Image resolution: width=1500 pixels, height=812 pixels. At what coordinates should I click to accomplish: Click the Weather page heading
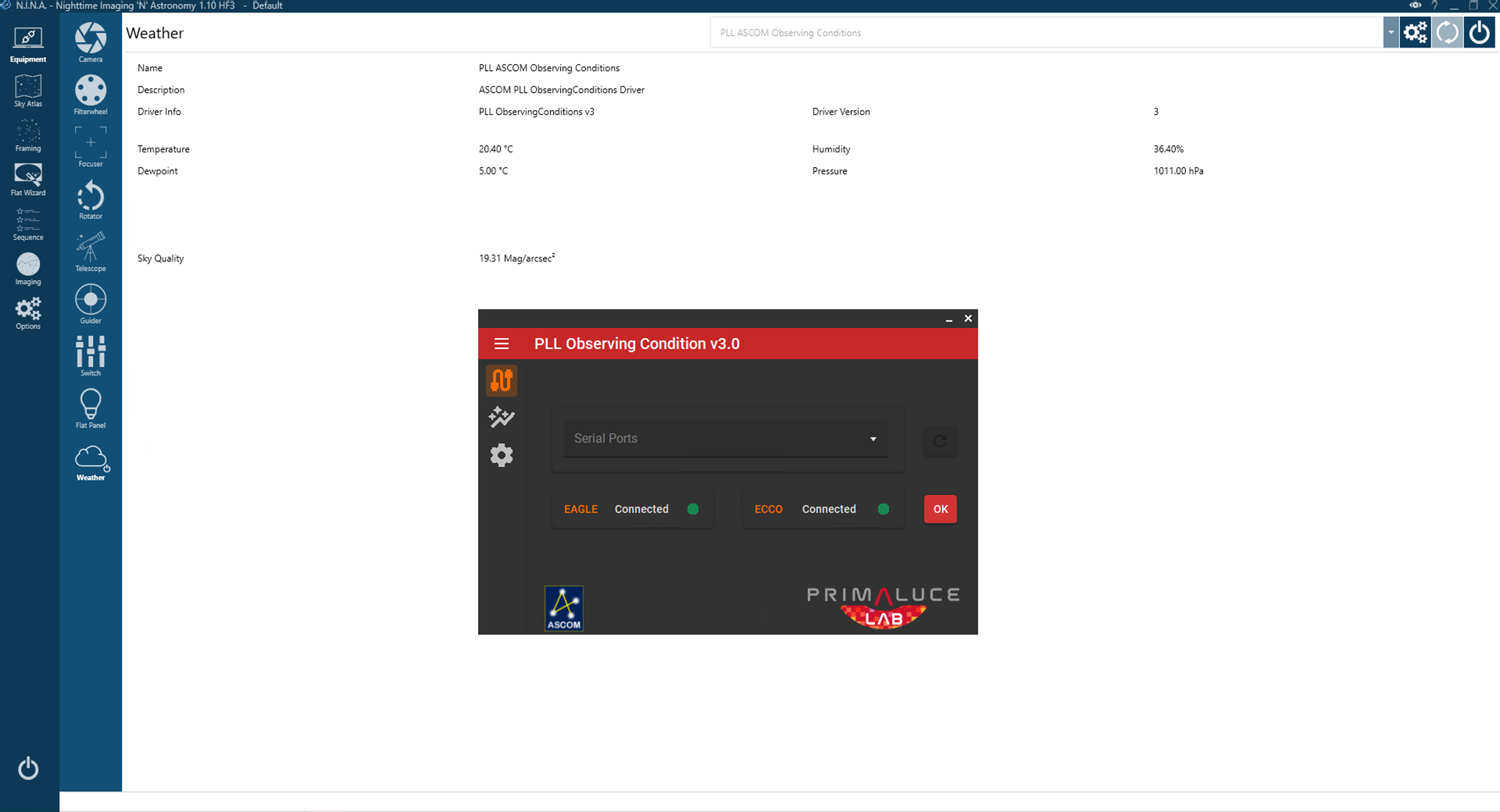(155, 33)
